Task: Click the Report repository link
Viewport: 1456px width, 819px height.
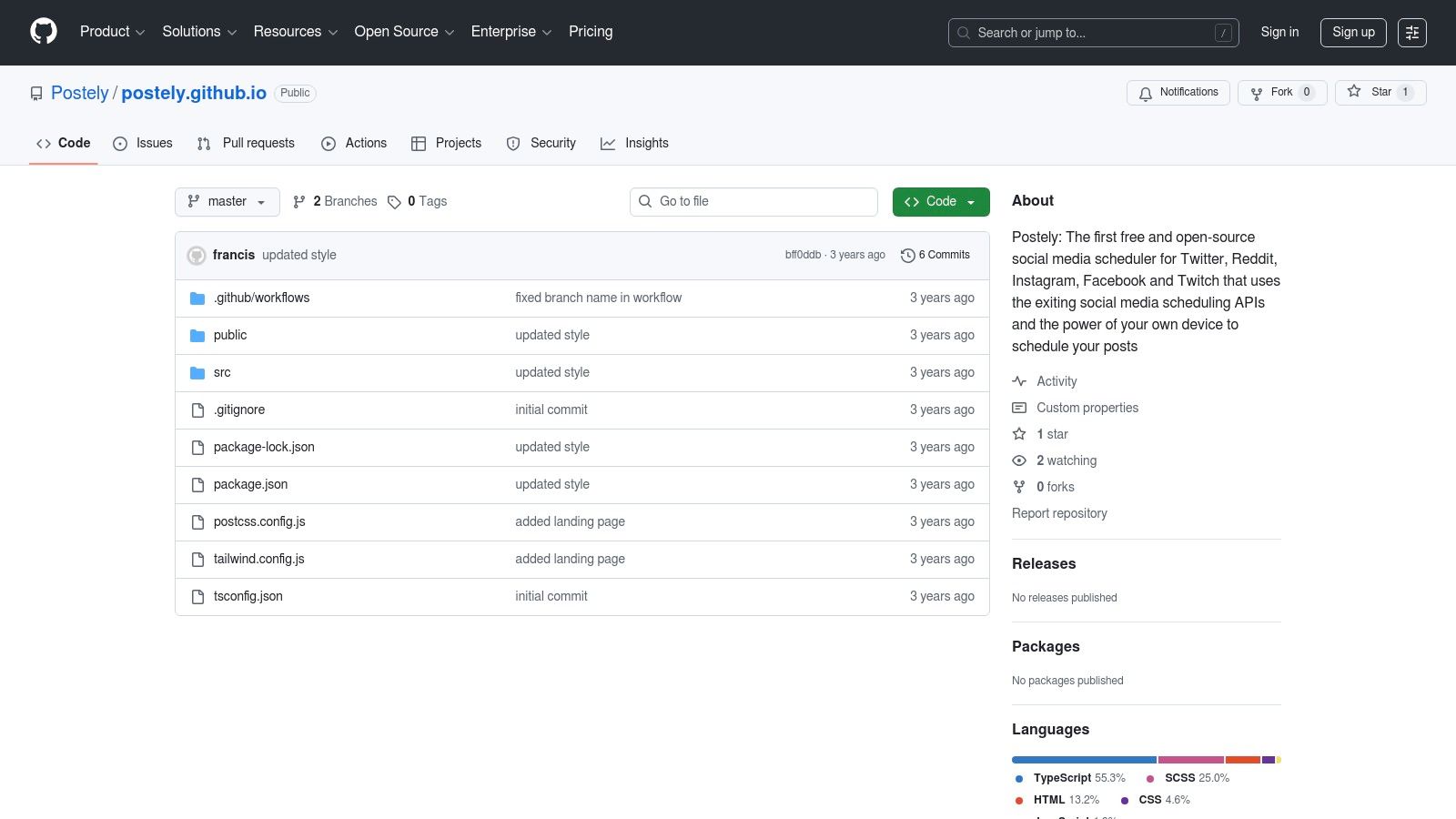Action: 1059,513
